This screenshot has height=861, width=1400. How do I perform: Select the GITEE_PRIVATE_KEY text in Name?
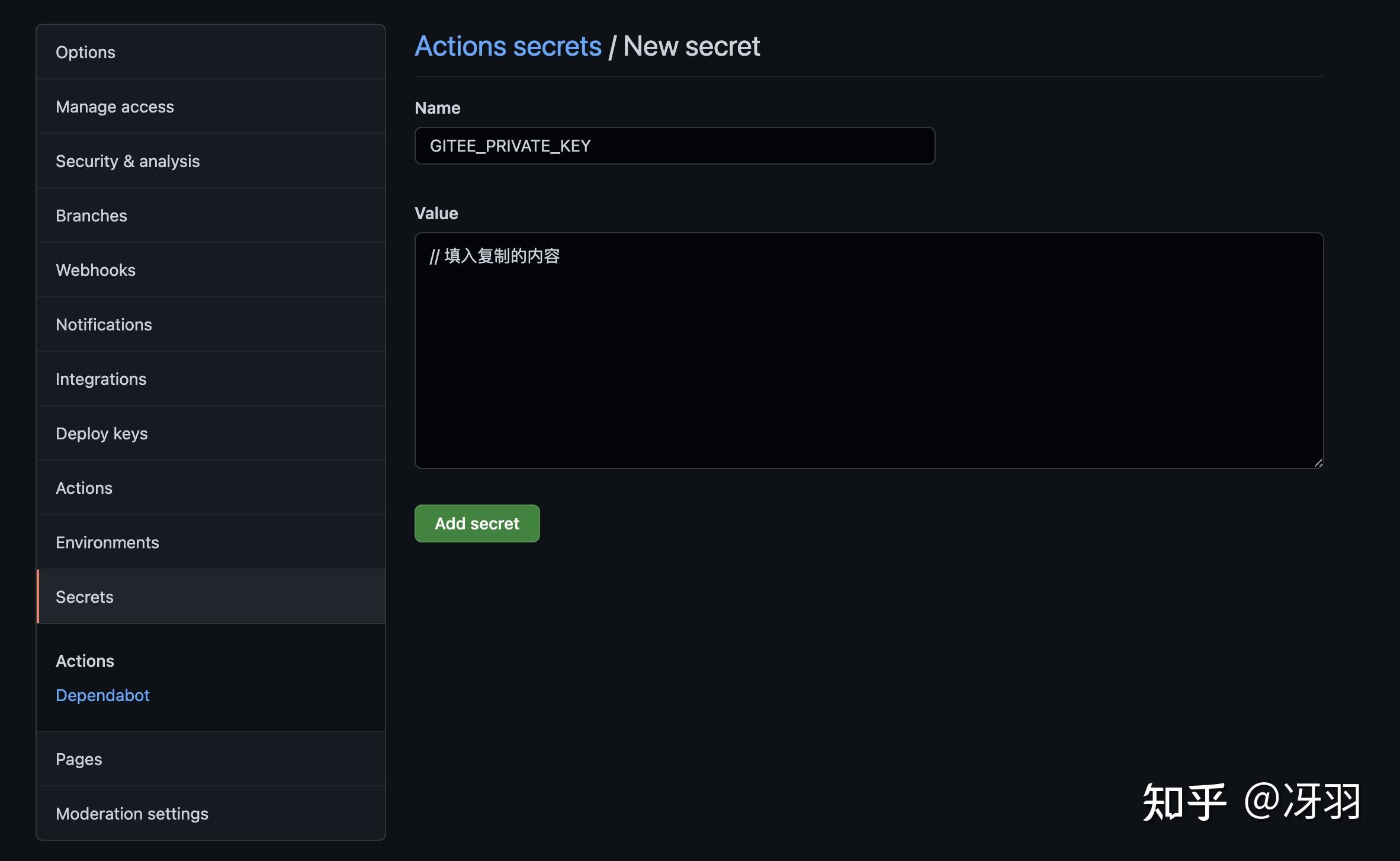tap(510, 146)
